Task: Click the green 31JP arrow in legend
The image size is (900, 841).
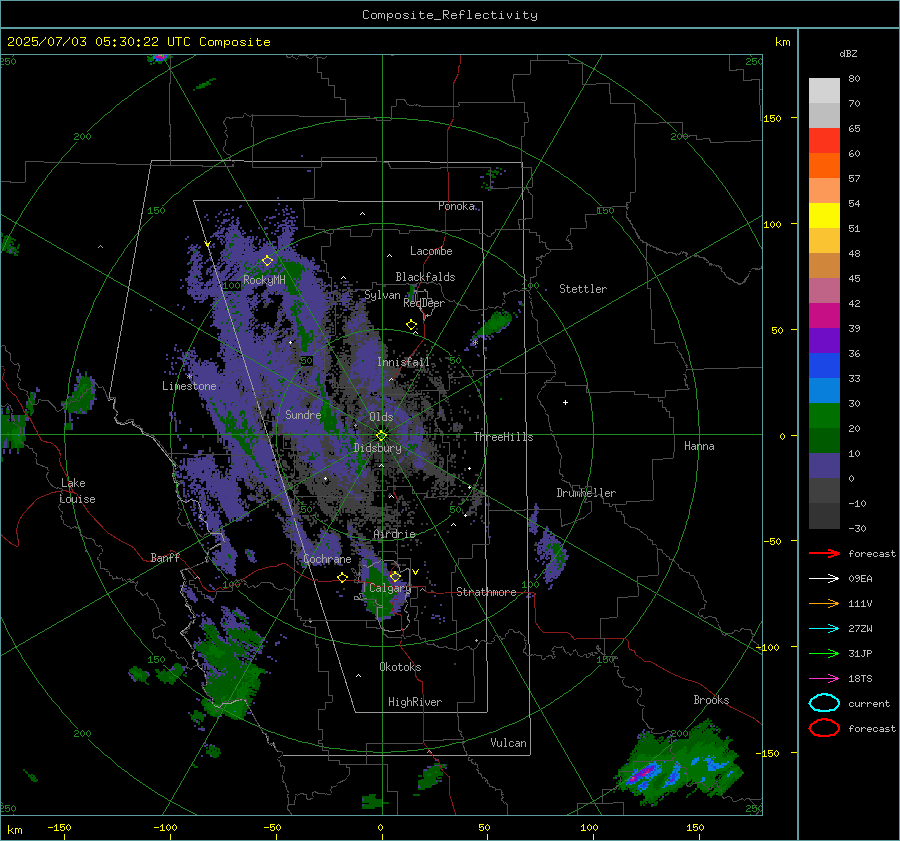Action: [825, 653]
